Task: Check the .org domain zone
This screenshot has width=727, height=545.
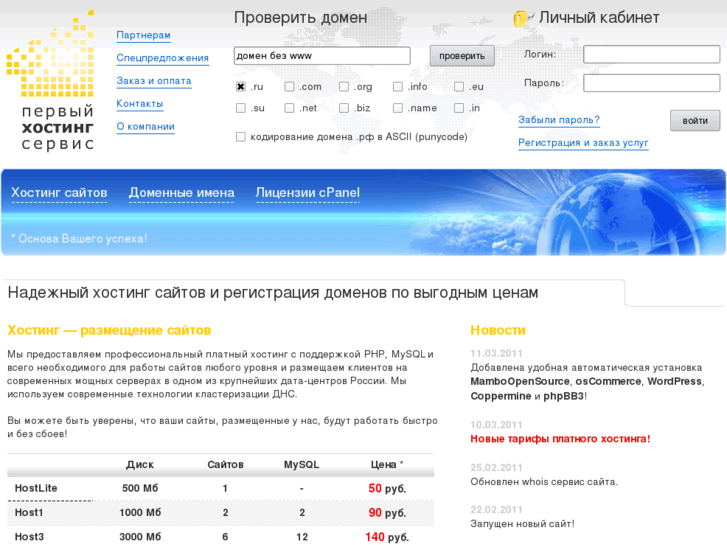Action: pyautogui.click(x=344, y=87)
